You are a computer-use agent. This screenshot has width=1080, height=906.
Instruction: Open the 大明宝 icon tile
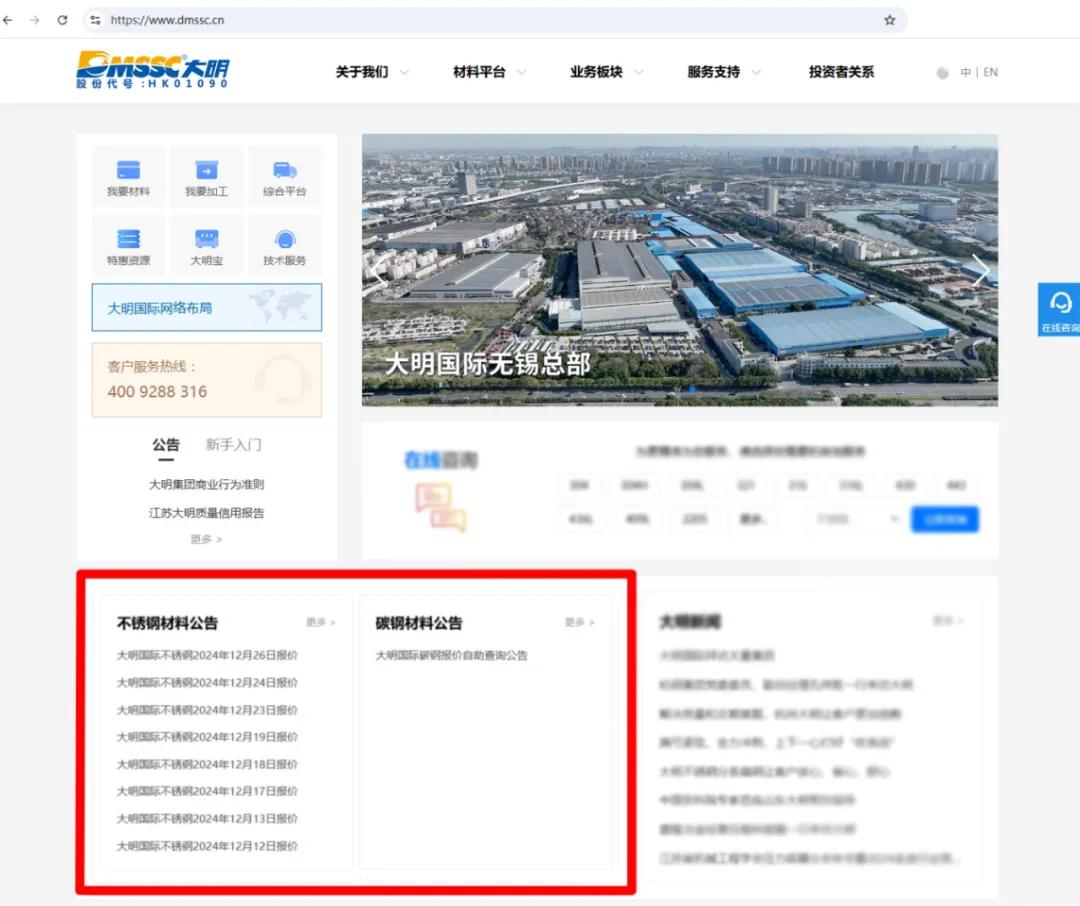click(x=206, y=246)
